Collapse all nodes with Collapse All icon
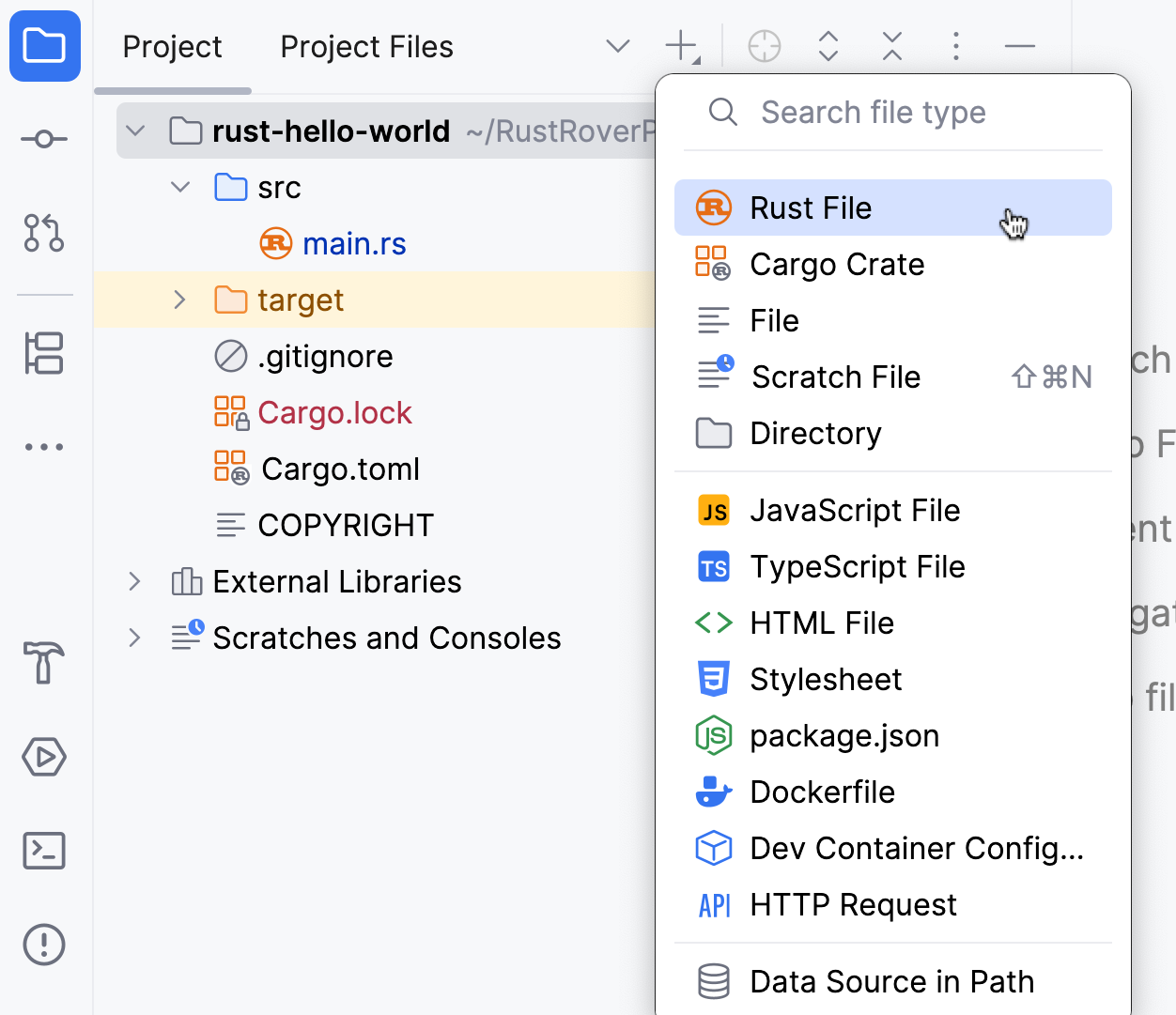The width and height of the screenshot is (1176, 1015). click(x=891, y=45)
